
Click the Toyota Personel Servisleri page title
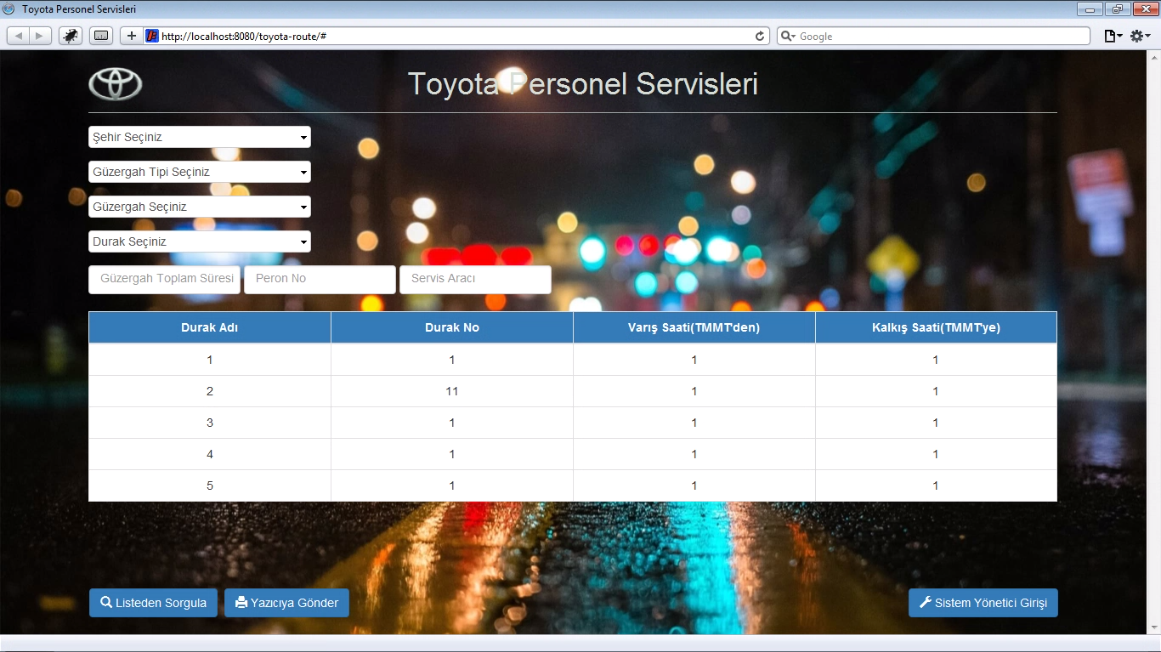tap(583, 84)
